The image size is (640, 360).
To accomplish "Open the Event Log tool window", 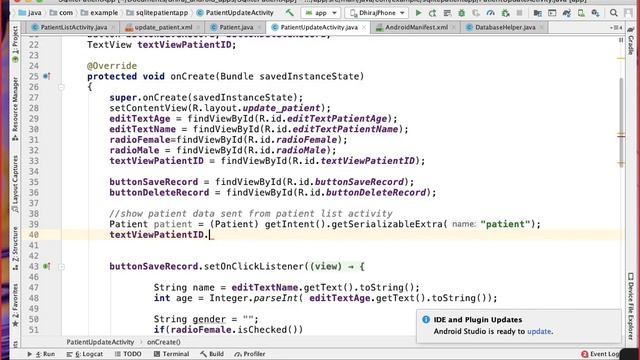I will point(600,354).
